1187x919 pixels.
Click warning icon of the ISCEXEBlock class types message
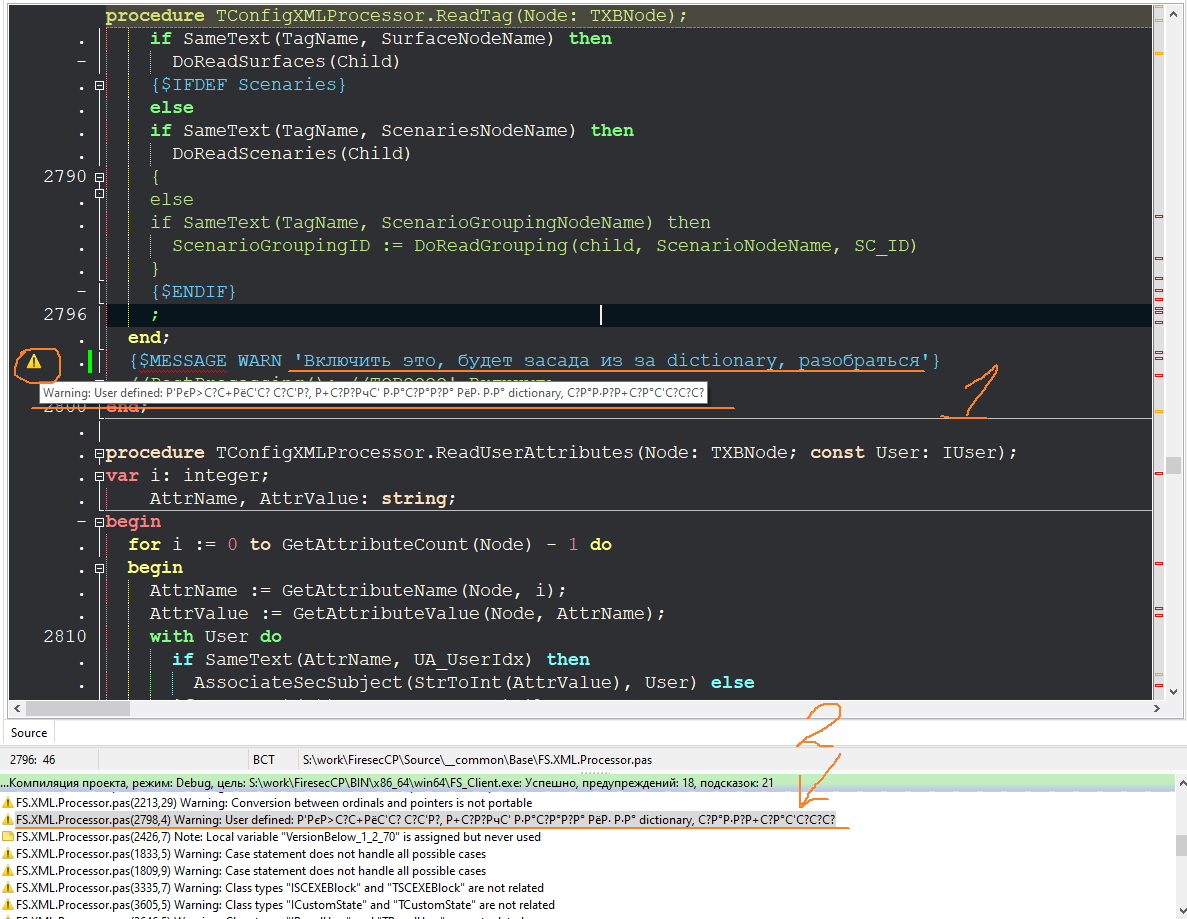pos(8,888)
